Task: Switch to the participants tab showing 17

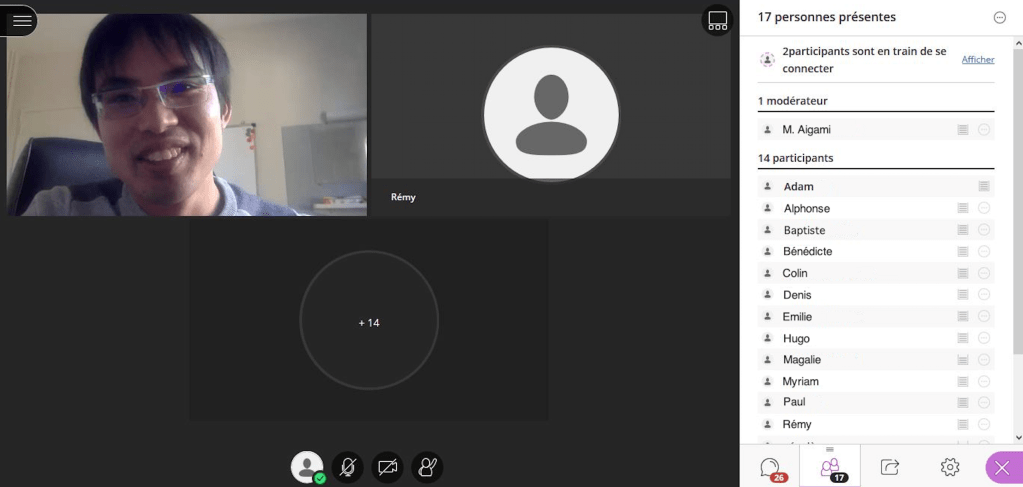Action: [830, 467]
